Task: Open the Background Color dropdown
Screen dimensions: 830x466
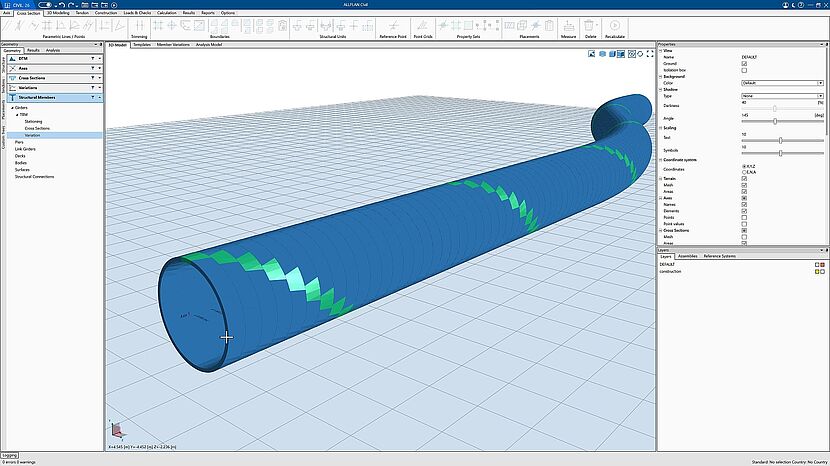Action: tap(782, 83)
